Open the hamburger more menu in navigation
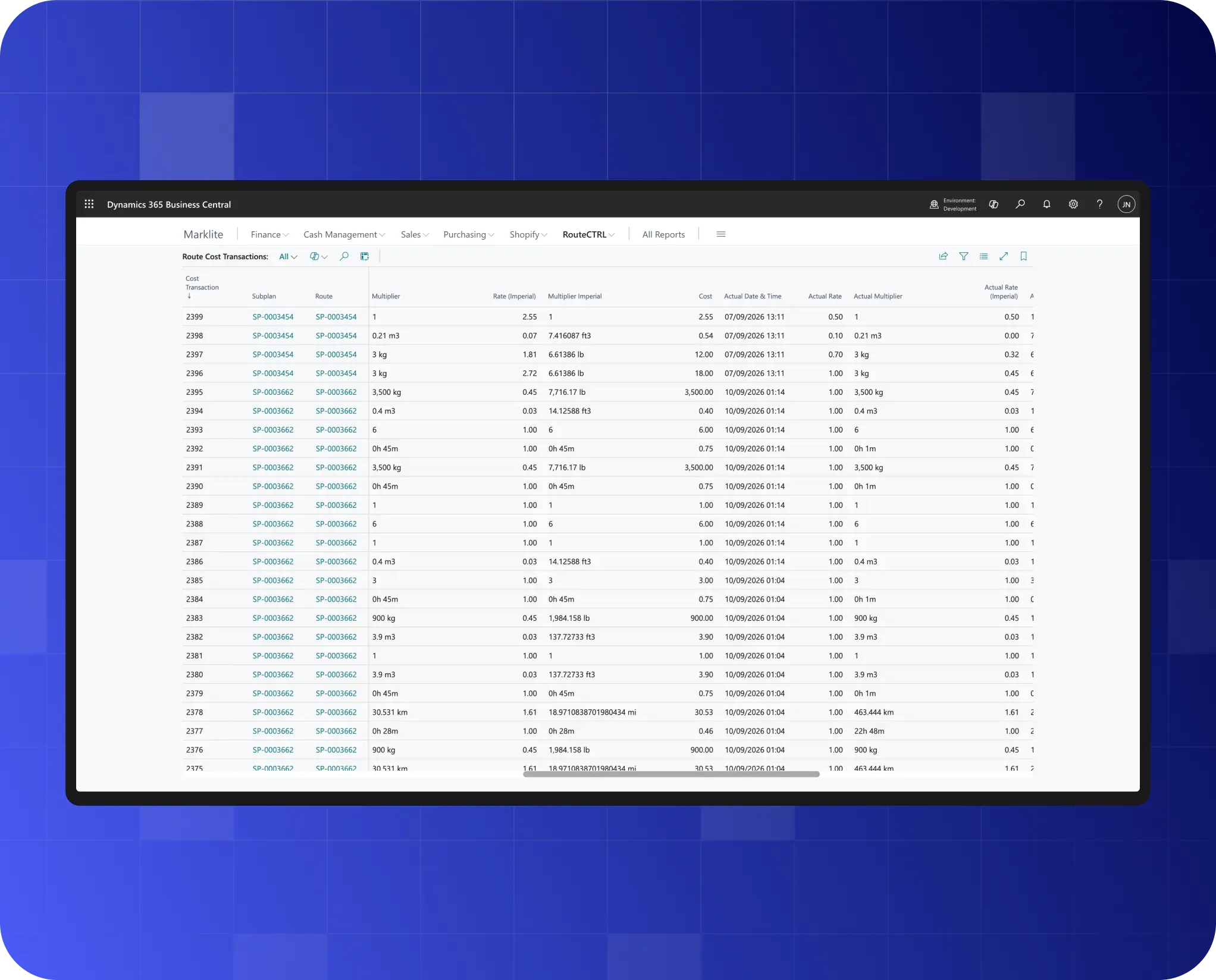The height and width of the screenshot is (980, 1216). [x=721, y=234]
